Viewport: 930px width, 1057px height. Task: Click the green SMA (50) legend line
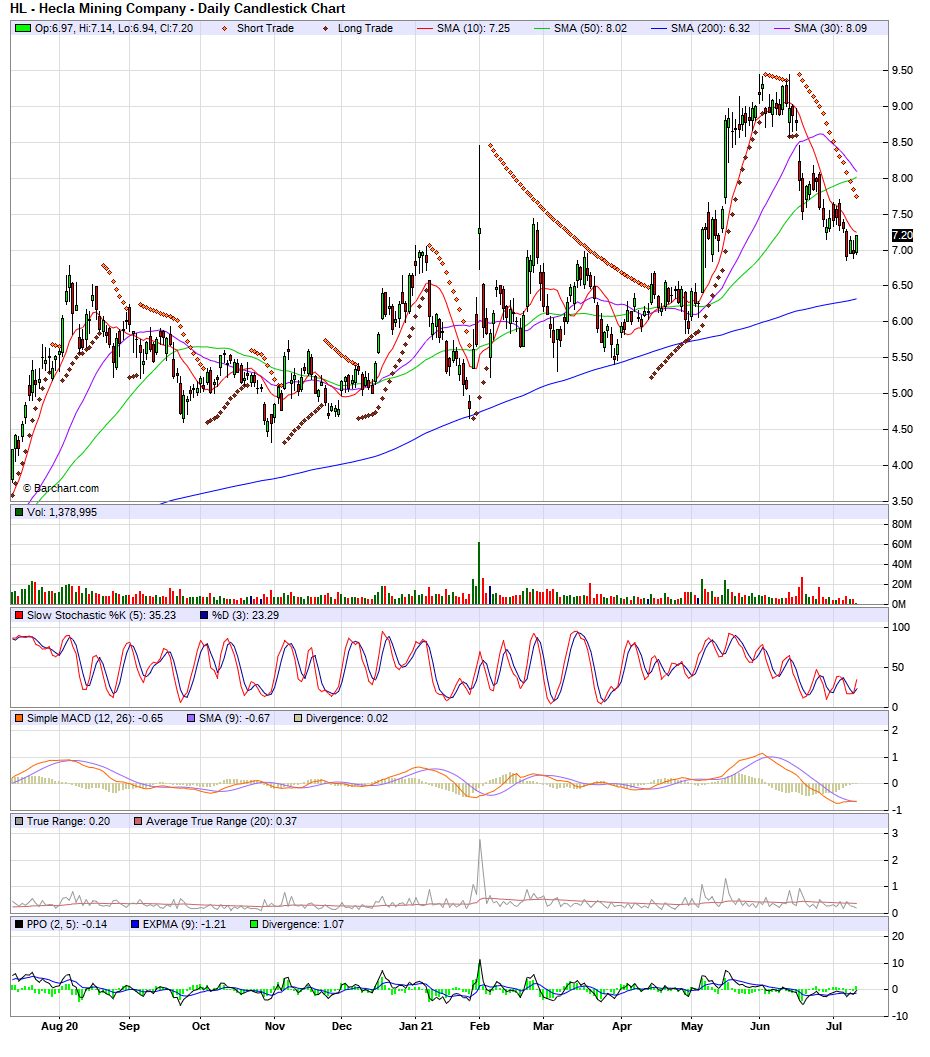(x=542, y=29)
